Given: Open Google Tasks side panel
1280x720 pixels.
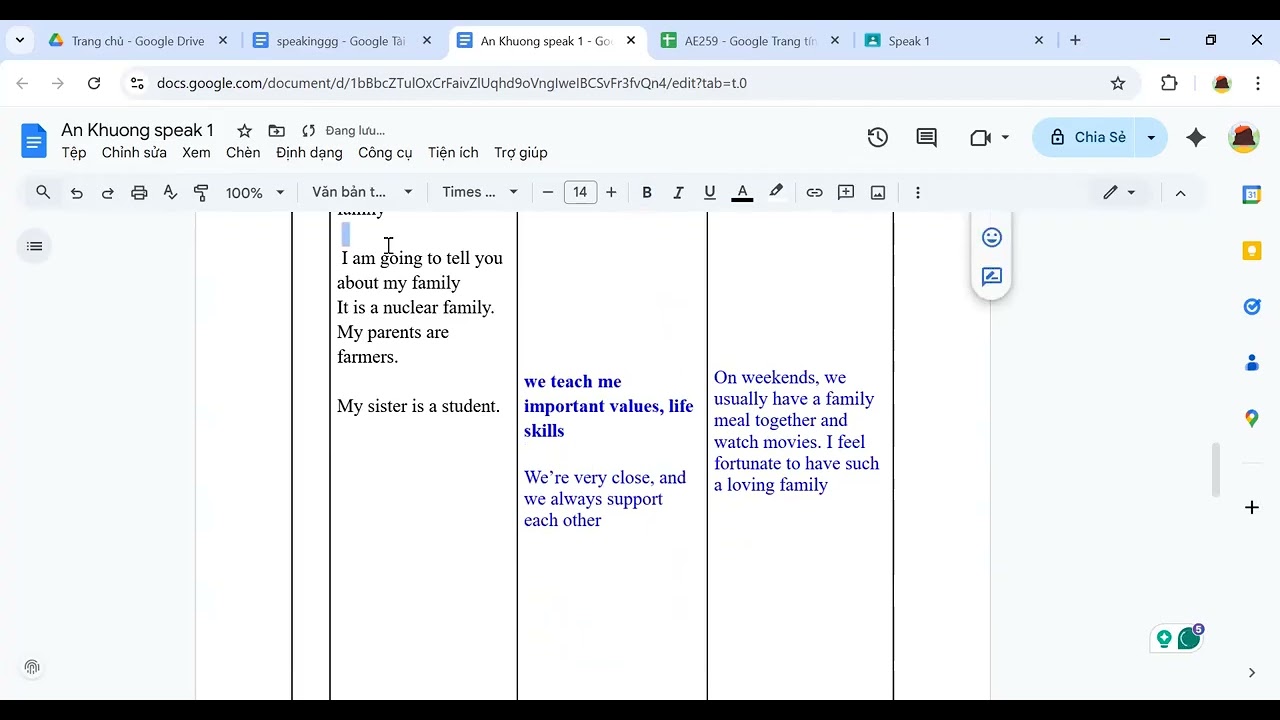Looking at the screenshot, I should (x=1252, y=307).
